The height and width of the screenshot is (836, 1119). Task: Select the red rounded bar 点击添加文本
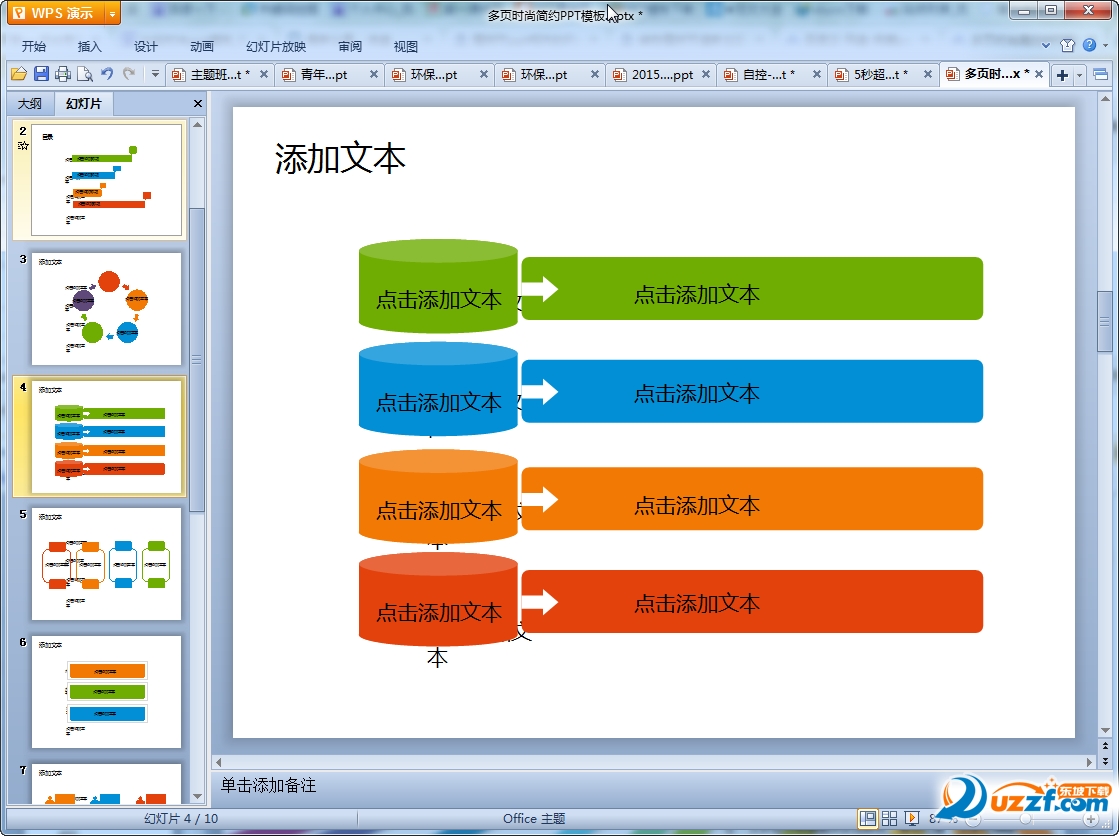752,601
